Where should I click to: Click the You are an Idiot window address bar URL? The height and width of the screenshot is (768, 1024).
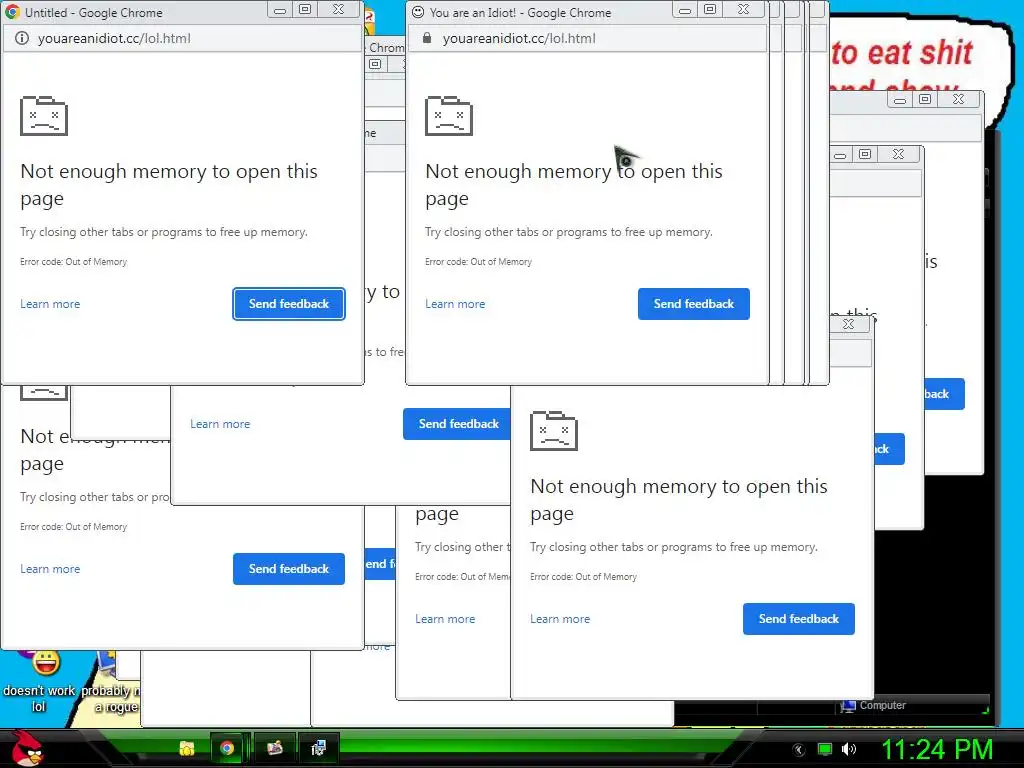pyautogui.click(x=519, y=39)
